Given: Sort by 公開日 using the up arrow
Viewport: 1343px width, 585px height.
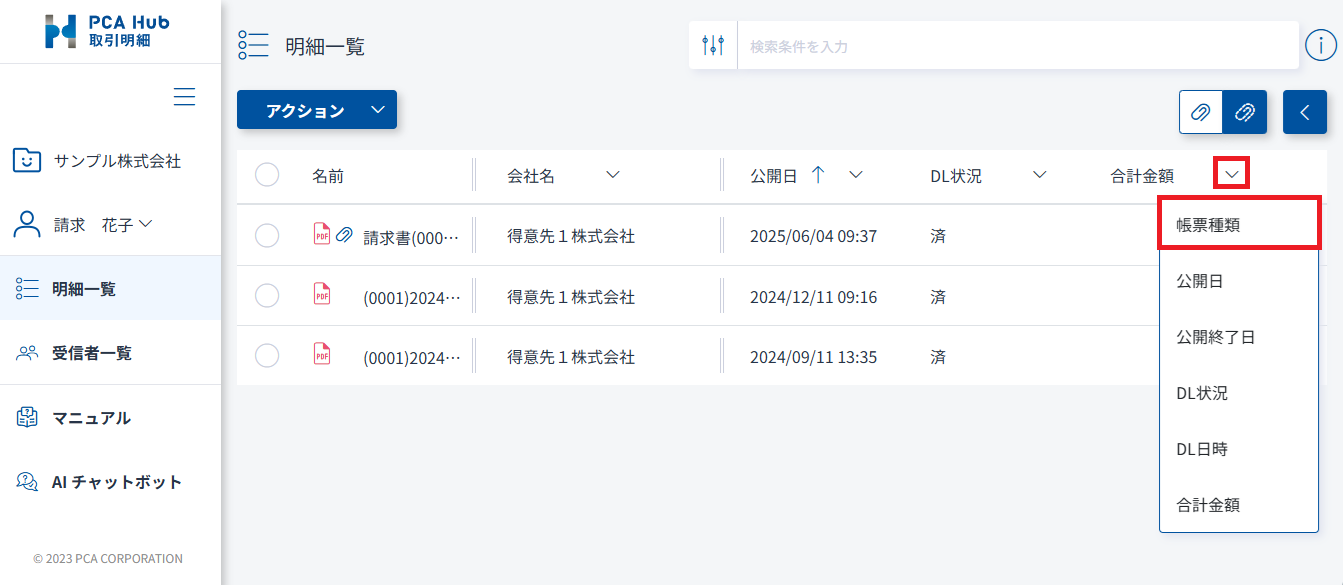Looking at the screenshot, I should (818, 175).
